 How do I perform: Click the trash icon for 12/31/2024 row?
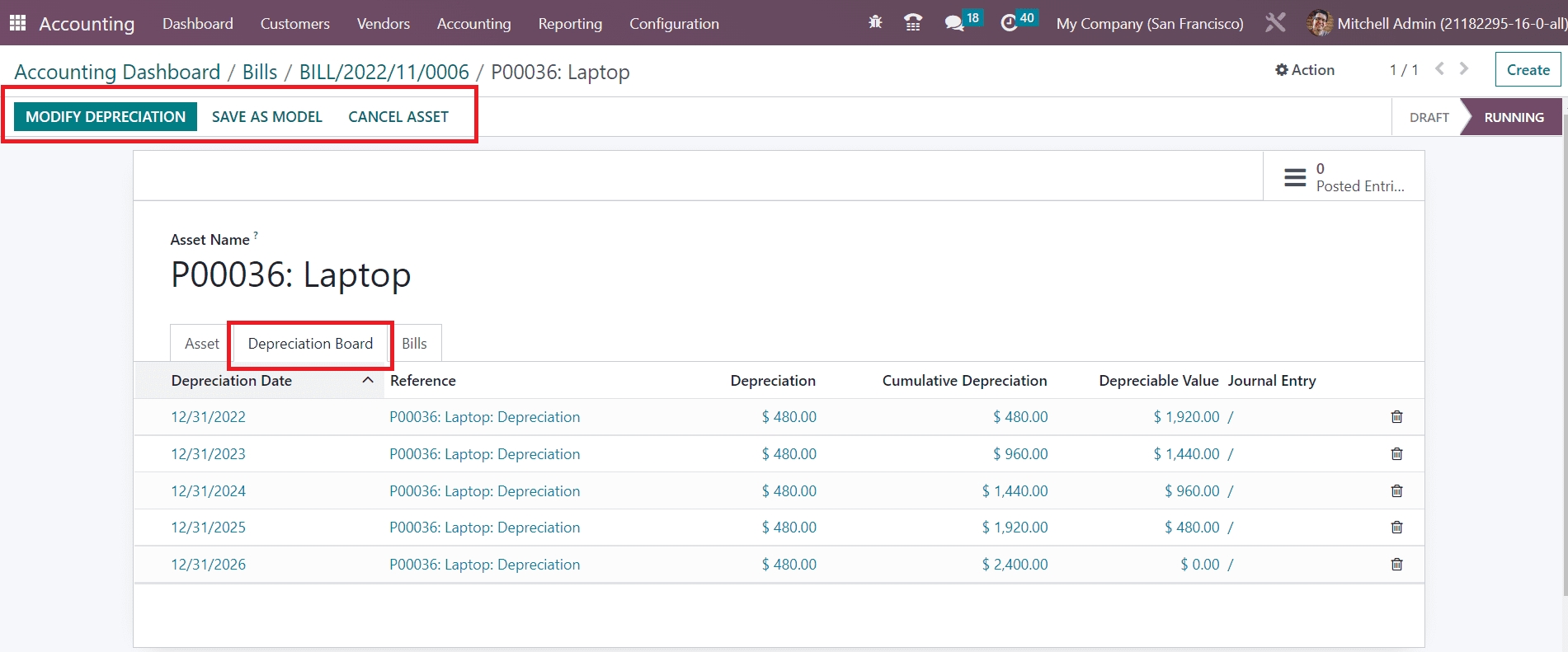pos(1396,491)
